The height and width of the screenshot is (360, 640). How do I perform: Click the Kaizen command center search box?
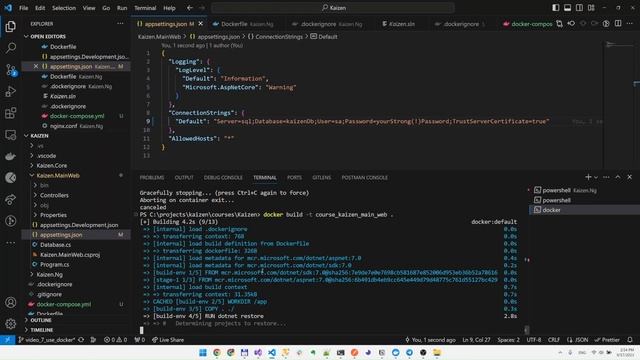(333, 8)
